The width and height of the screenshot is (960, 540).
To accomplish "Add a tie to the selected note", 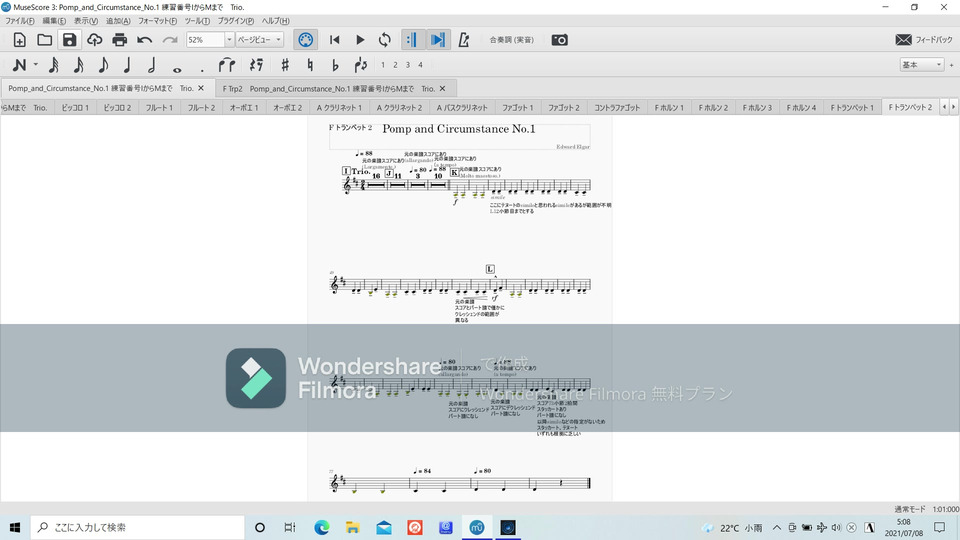I will click(x=227, y=65).
